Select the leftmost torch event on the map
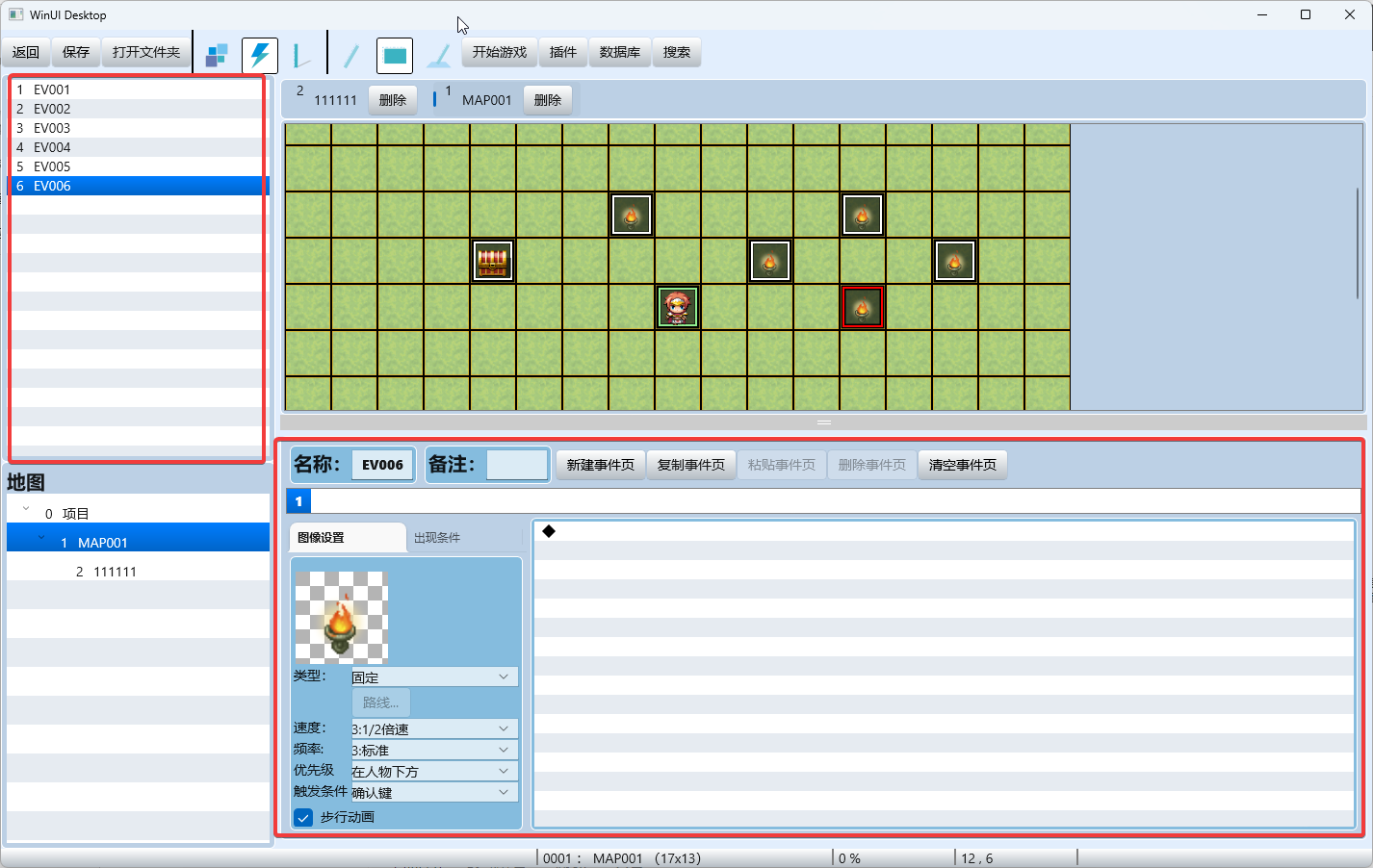The image size is (1373, 868). [632, 215]
